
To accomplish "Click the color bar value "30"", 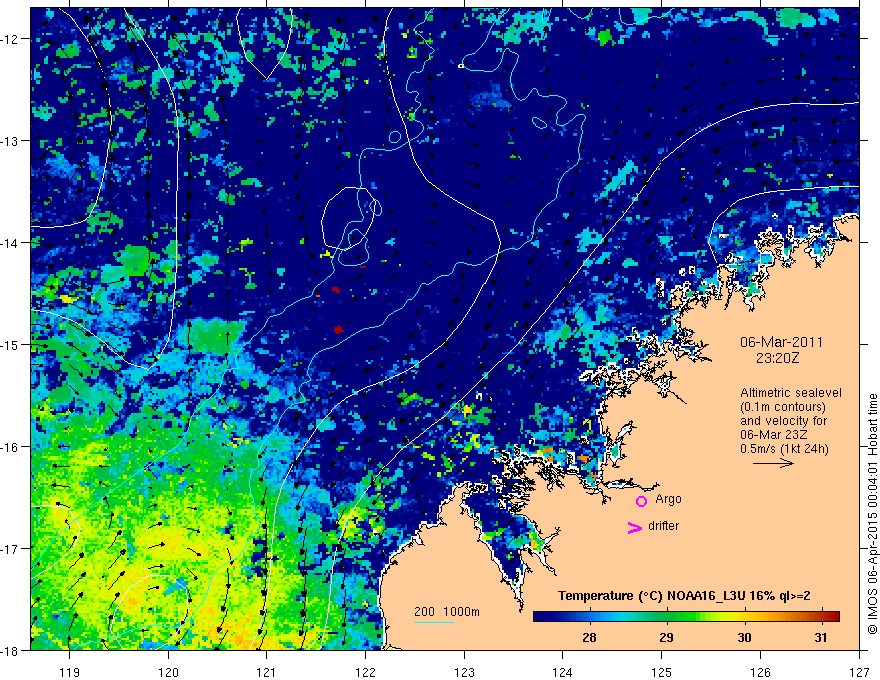I will pyautogui.click(x=744, y=638).
